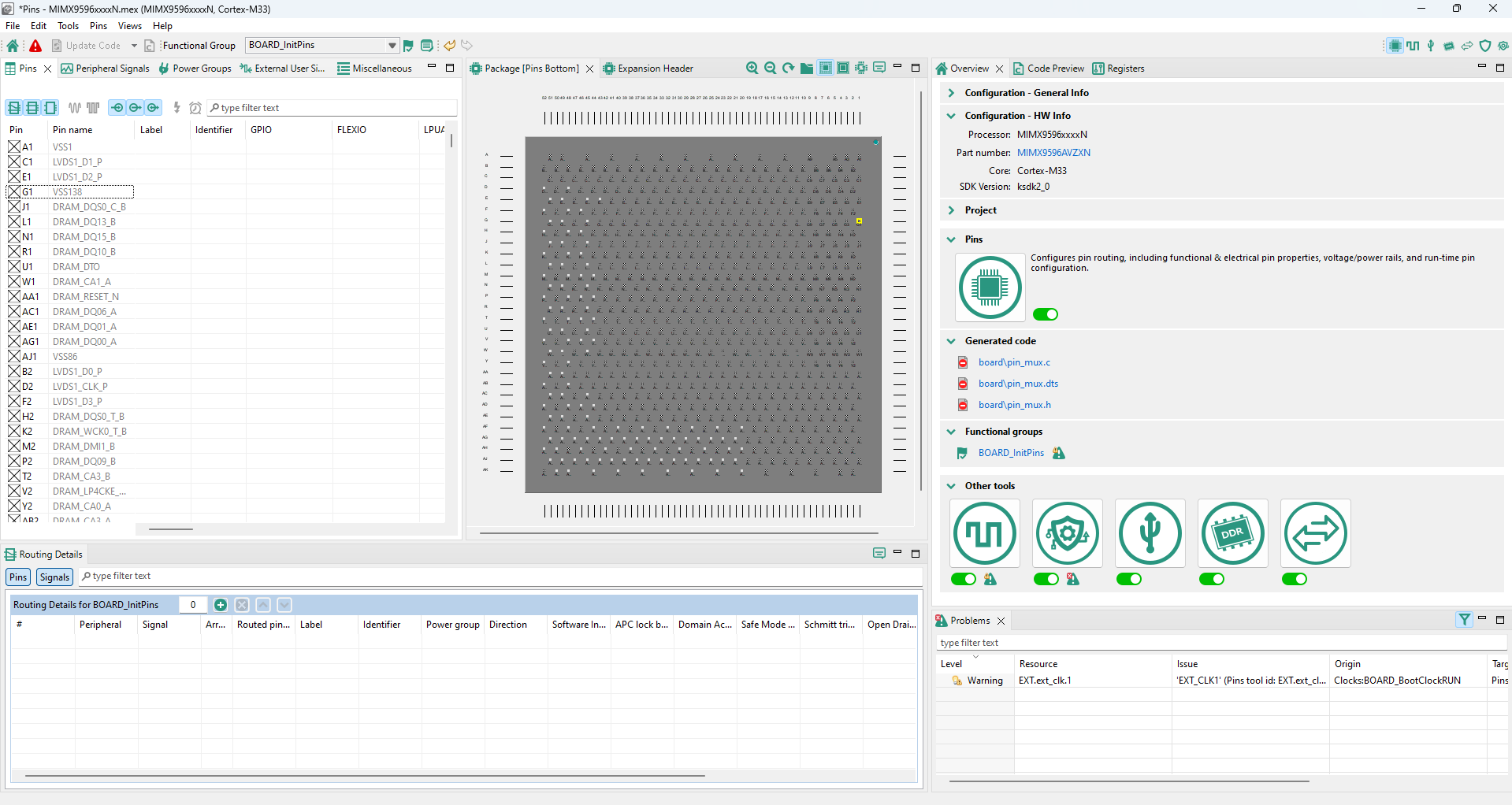Click the lightning bolt icon in the Pins toolbar

177,107
